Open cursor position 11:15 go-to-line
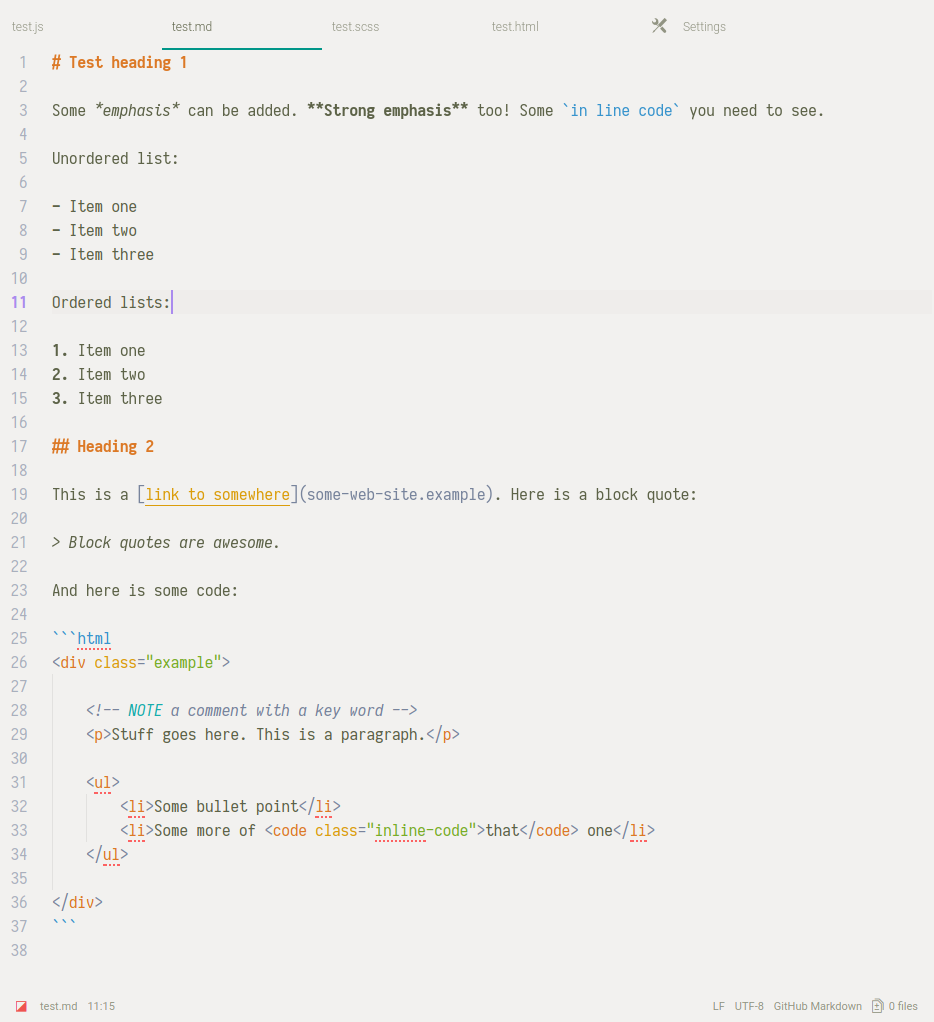 (x=101, y=1006)
